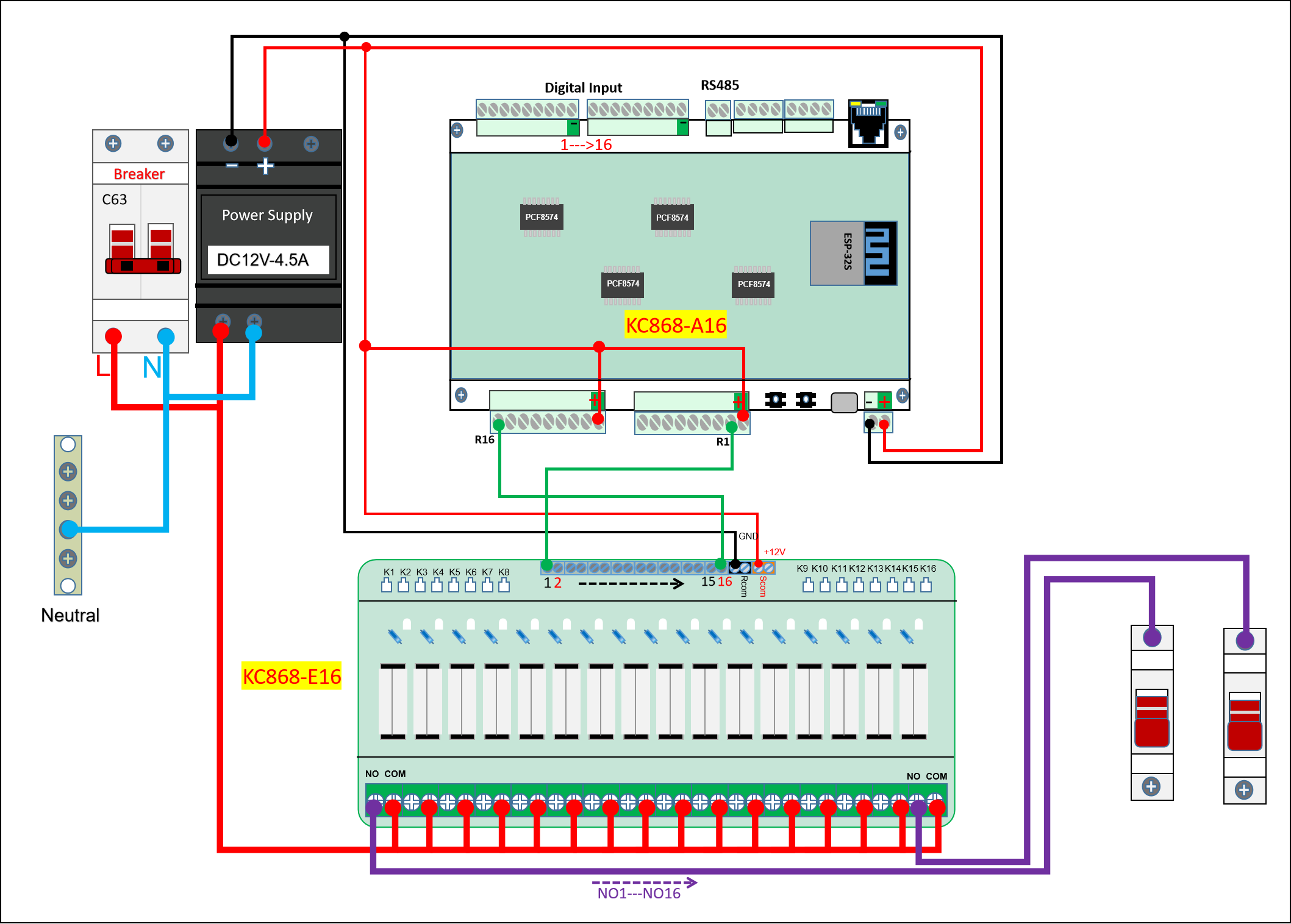Click the Ethernet RJ45 port
Screen dimensions: 1291x924
[x=868, y=124]
